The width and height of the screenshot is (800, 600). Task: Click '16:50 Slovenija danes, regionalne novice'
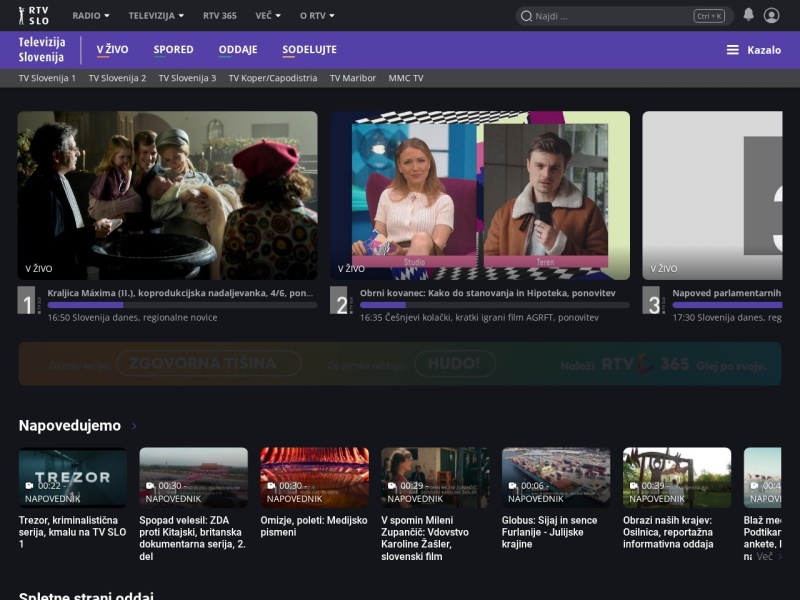click(132, 317)
